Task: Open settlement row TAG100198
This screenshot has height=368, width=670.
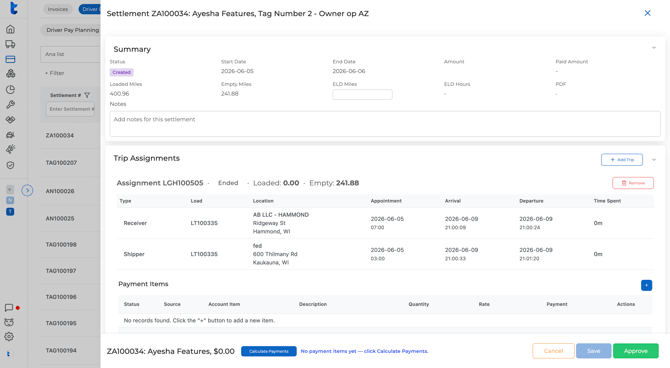Action: tap(61, 244)
